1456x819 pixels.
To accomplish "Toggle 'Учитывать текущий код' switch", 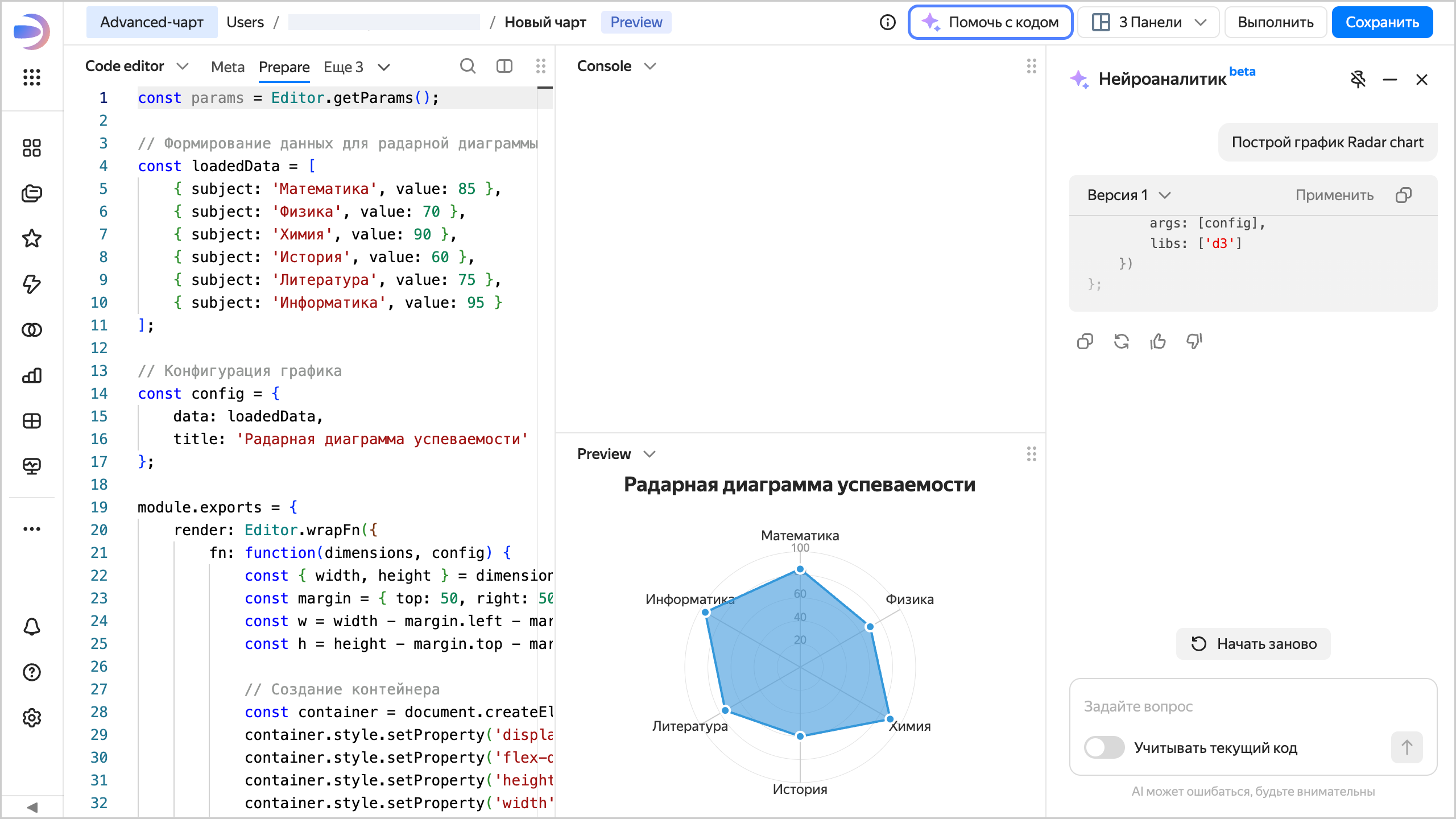I will [x=1104, y=747].
